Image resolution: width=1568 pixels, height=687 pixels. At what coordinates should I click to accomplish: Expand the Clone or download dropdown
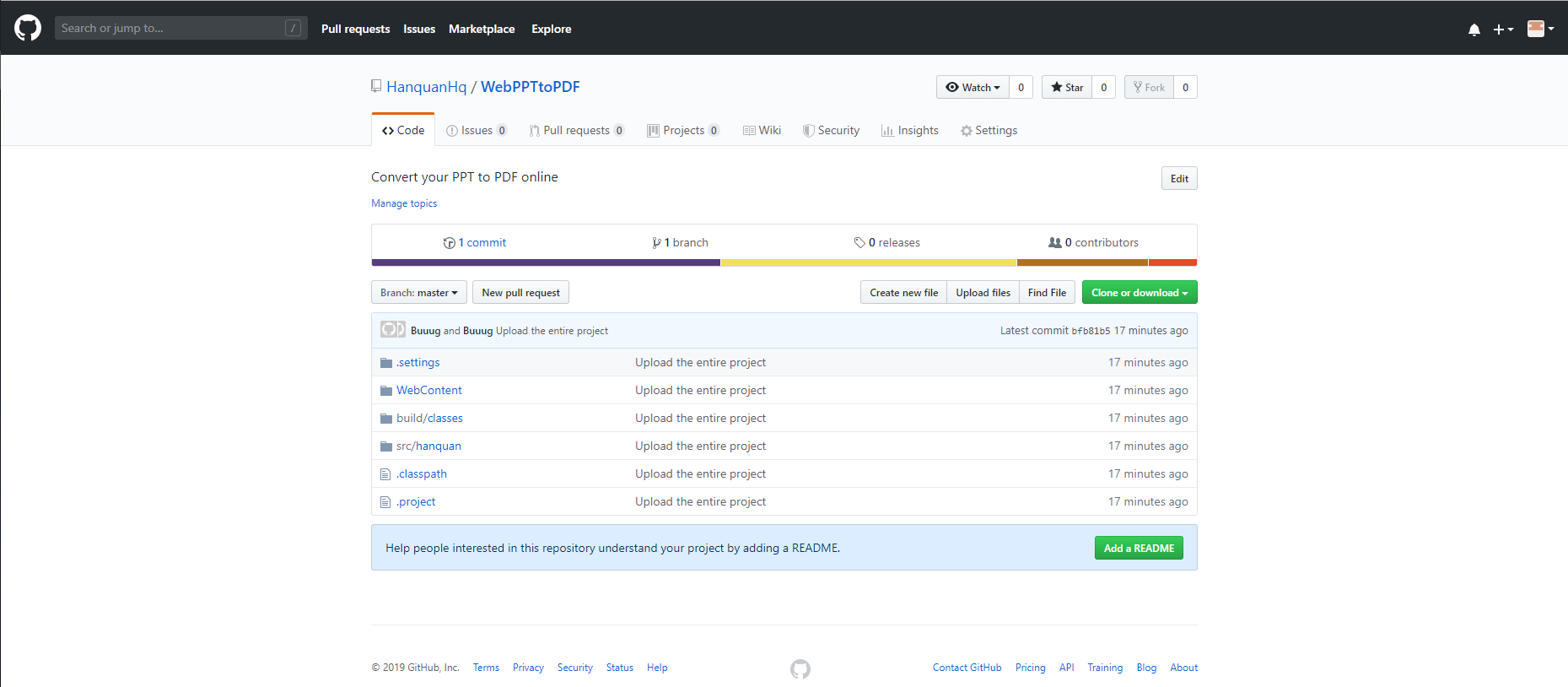pyautogui.click(x=1140, y=292)
